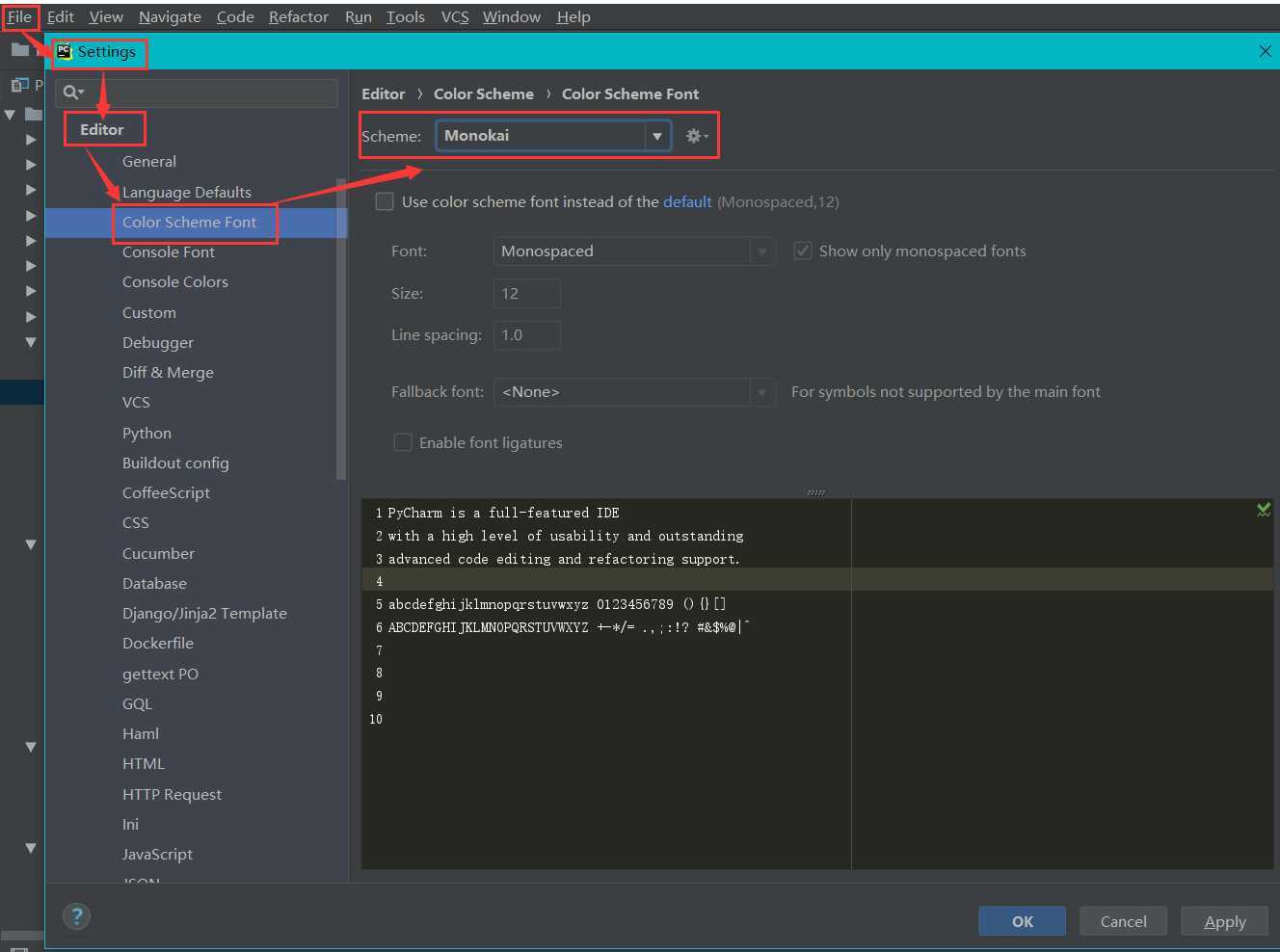Click the scheme gear settings icon
This screenshot has width=1280, height=952.
(695, 136)
